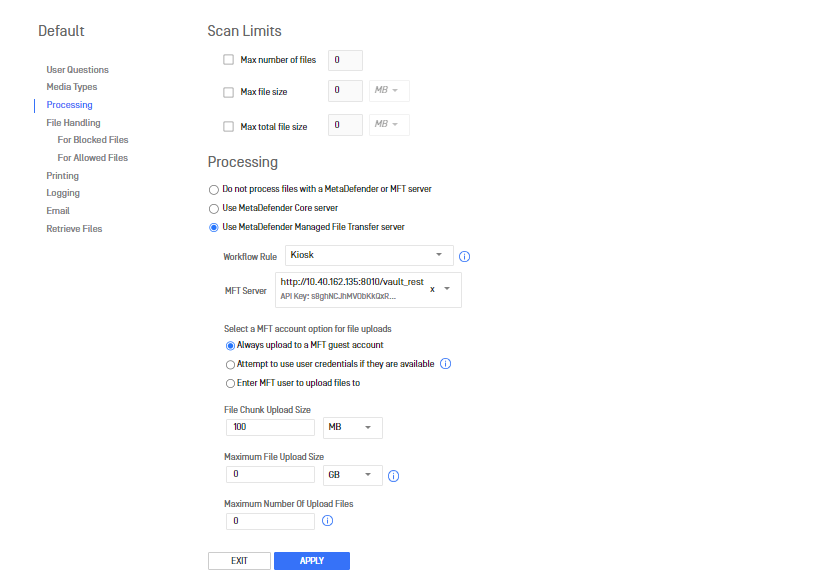Viewport: 820px width, 587px height.
Task: Open For Allowed Files sub-item
Action: [93, 157]
